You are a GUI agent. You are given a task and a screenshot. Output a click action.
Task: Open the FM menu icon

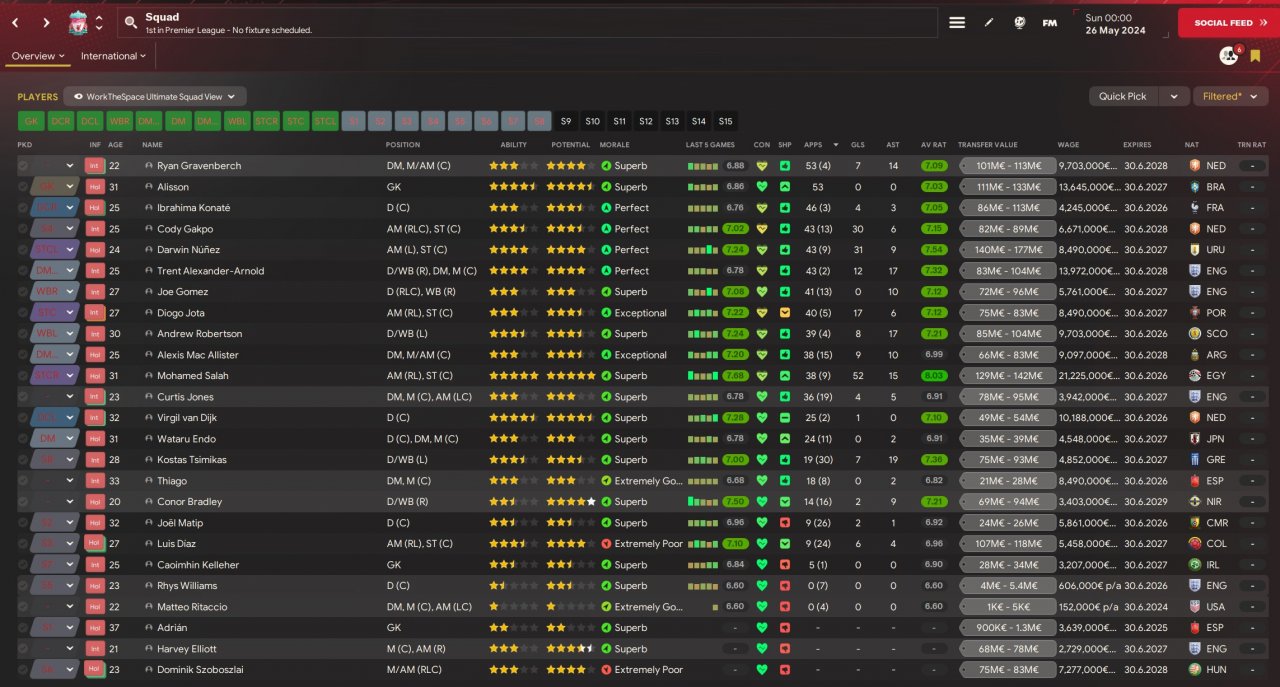[1050, 22]
